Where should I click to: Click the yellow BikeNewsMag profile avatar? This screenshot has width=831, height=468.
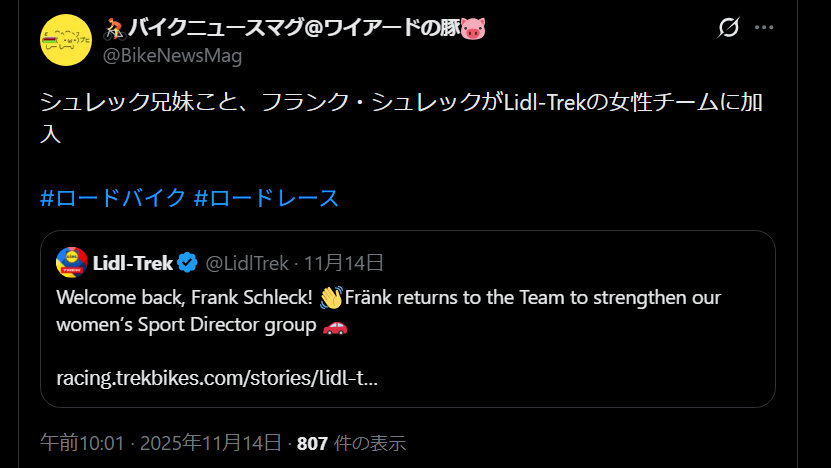[x=67, y=40]
